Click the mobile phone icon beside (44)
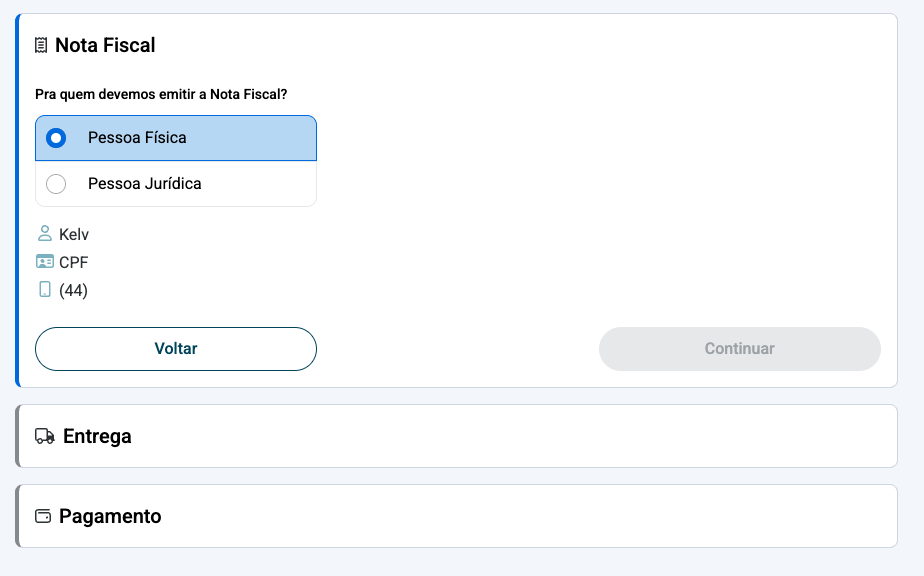Screen dimensions: 924x576 (x=44, y=290)
